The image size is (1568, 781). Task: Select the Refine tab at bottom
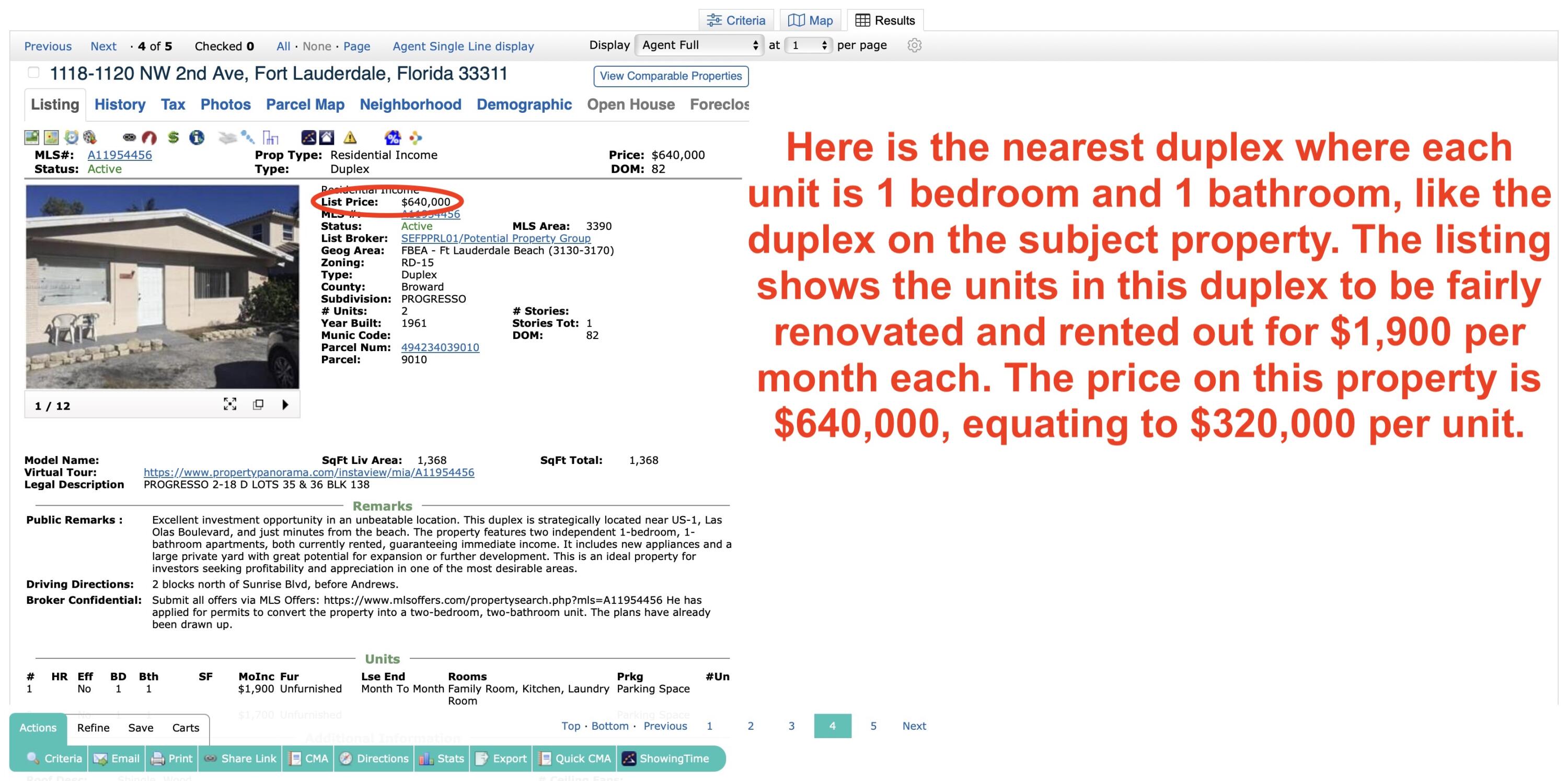pos(93,728)
